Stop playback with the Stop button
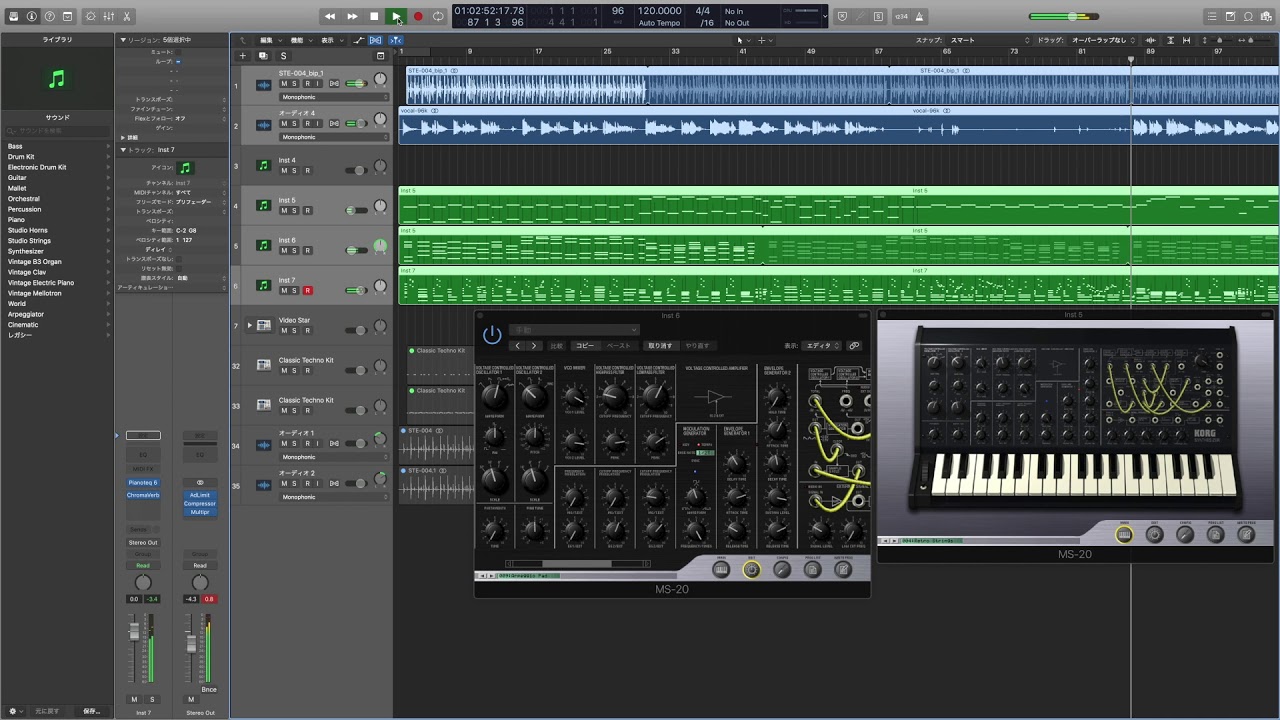This screenshot has height=720, width=1280. (374, 16)
